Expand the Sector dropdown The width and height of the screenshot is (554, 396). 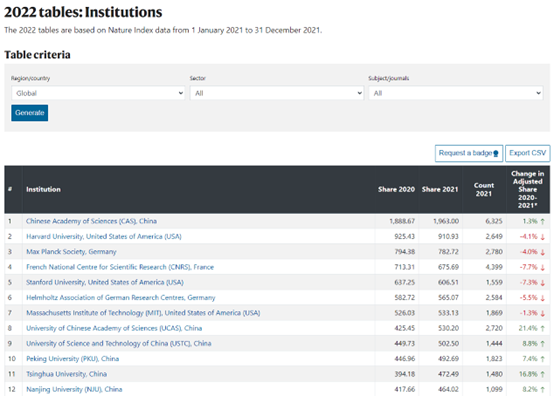pyautogui.click(x=277, y=93)
